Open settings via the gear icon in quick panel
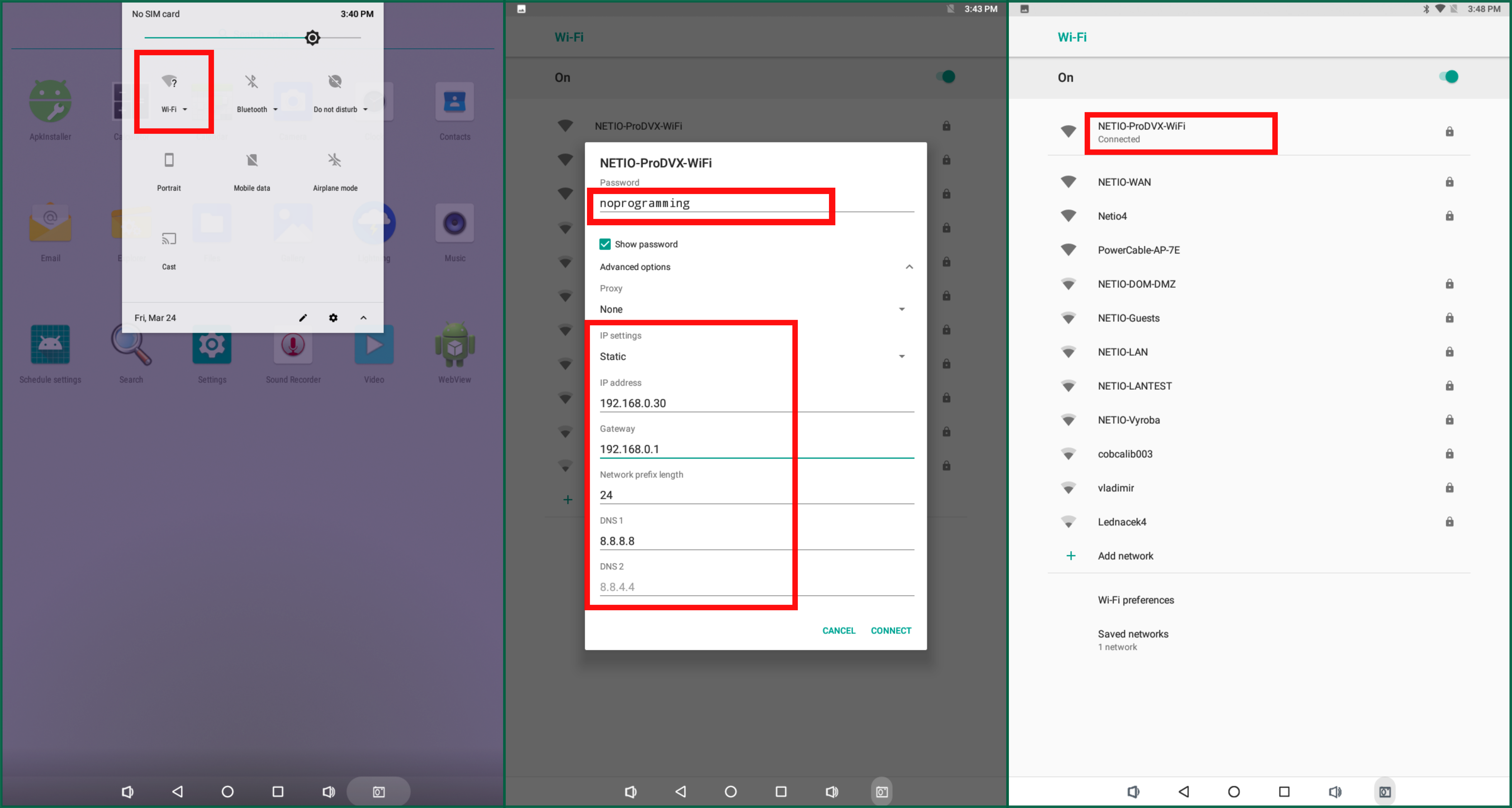Image resolution: width=1512 pixels, height=808 pixels. (333, 318)
